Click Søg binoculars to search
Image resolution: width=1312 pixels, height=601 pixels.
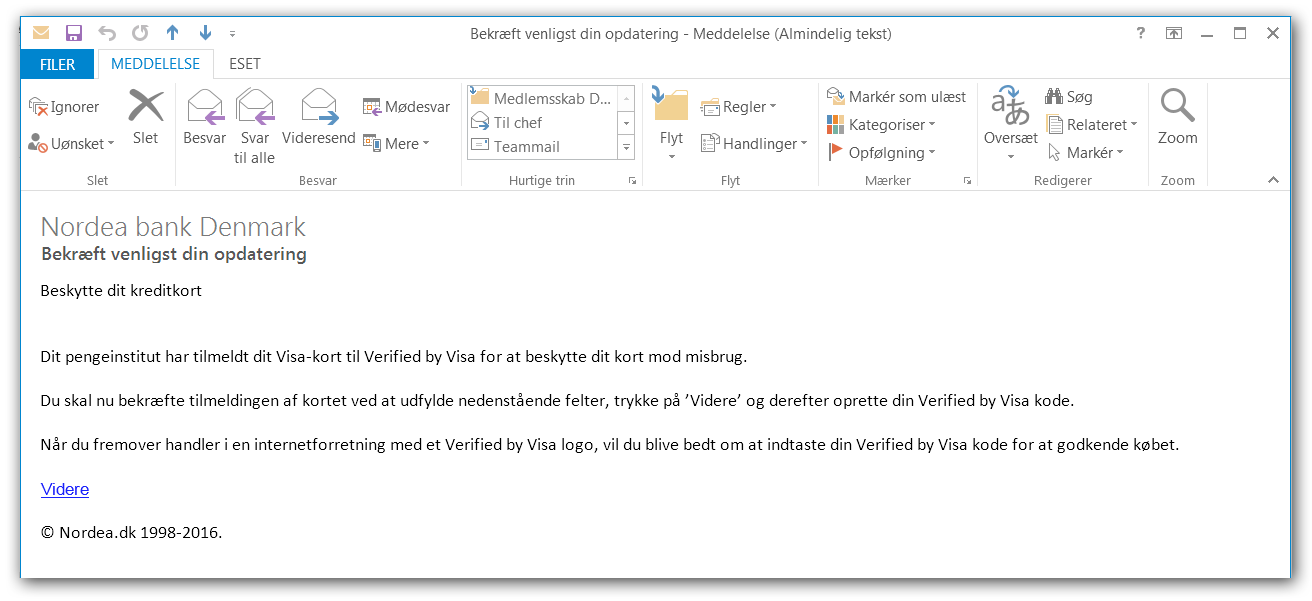point(1069,97)
